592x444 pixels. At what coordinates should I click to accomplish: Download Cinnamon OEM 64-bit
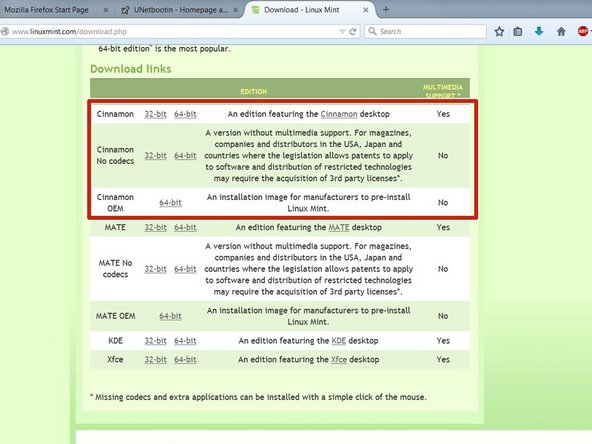coord(170,203)
